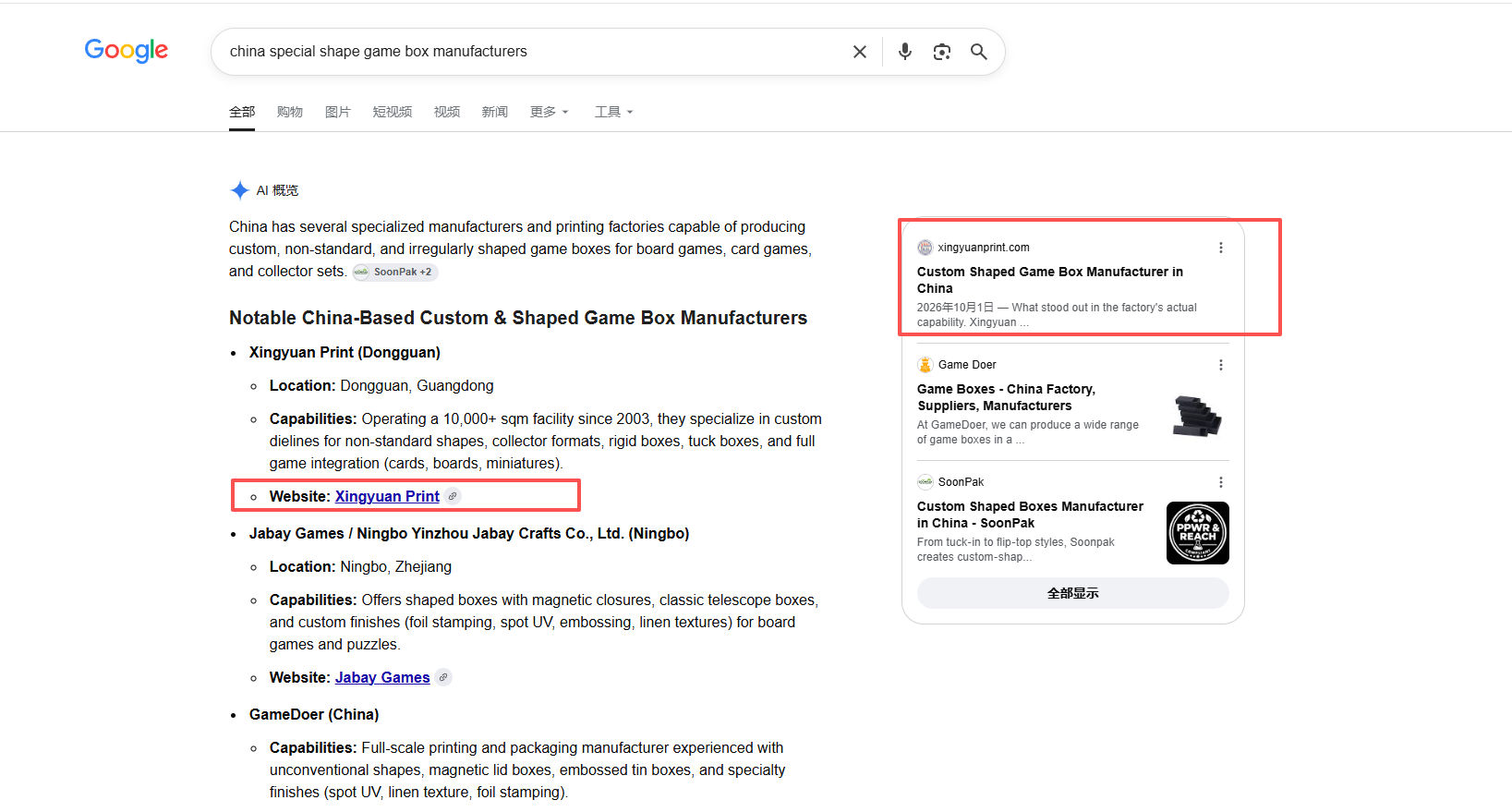1512x812 pixels.
Task: Open the options menu for xingyuanprint.com result
Action: coord(1221,248)
